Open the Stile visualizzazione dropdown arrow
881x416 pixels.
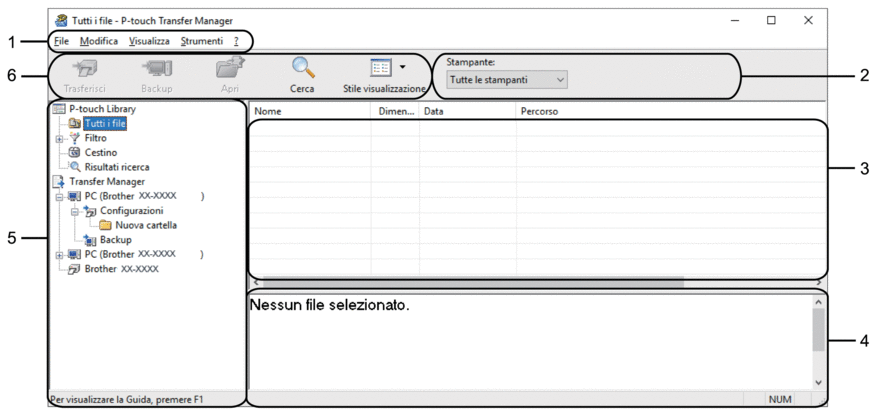click(402, 67)
